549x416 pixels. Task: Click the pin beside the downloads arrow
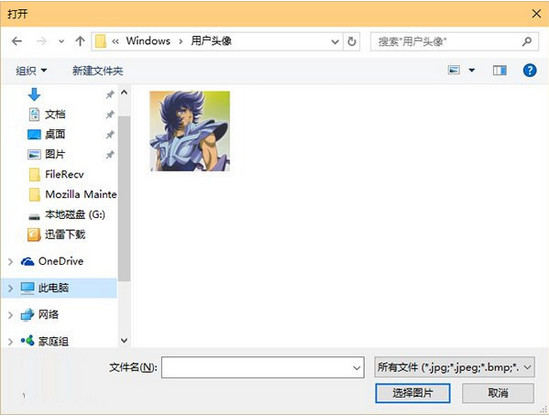click(x=110, y=94)
